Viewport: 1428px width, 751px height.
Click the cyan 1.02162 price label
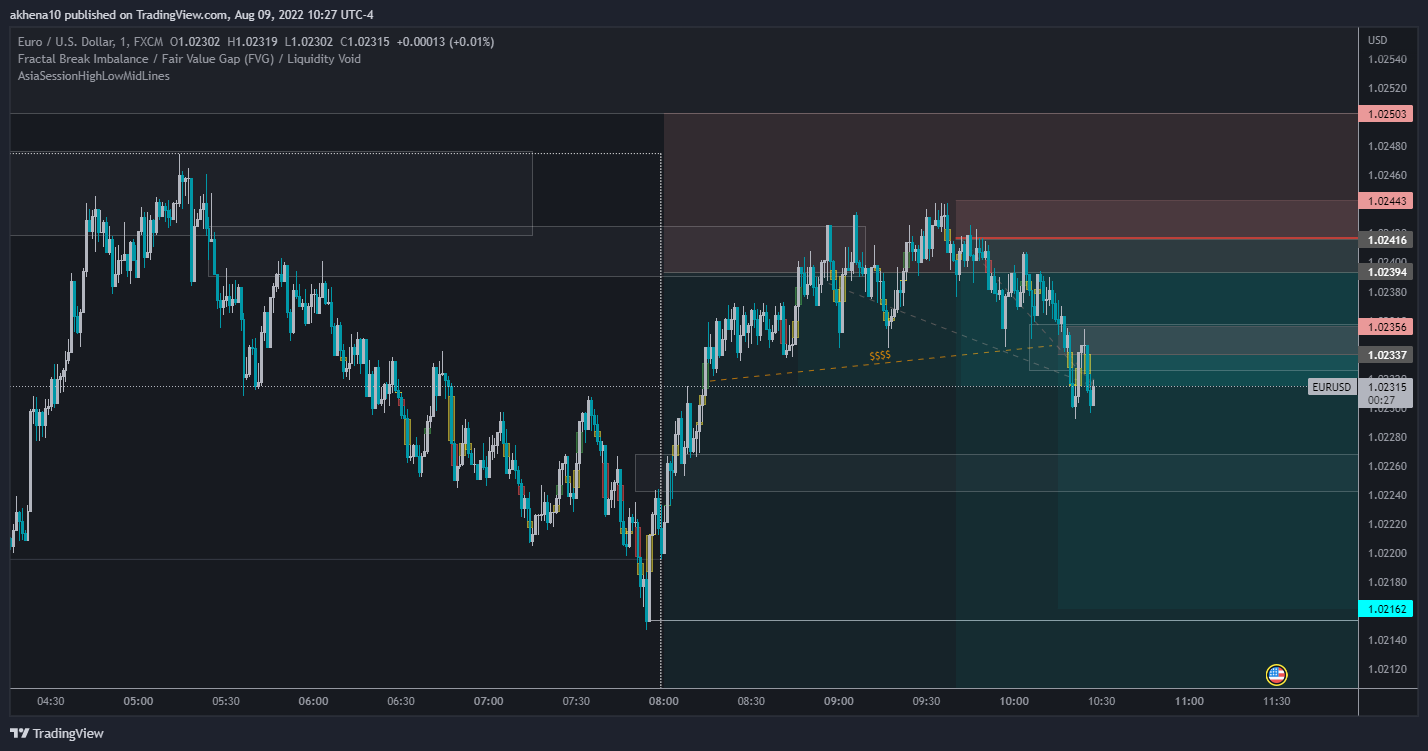[1385, 609]
